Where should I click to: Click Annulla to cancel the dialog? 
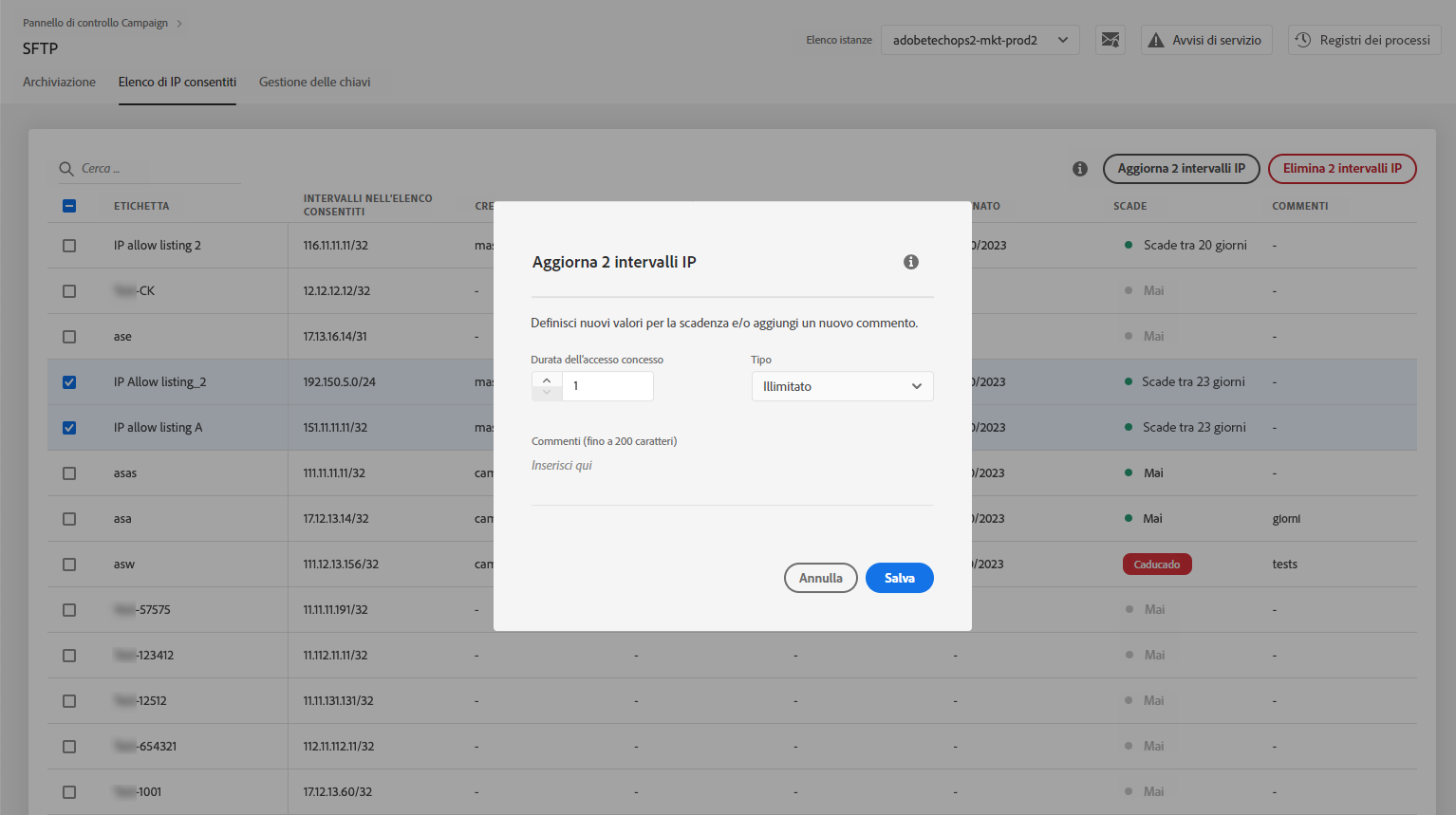pyautogui.click(x=821, y=578)
